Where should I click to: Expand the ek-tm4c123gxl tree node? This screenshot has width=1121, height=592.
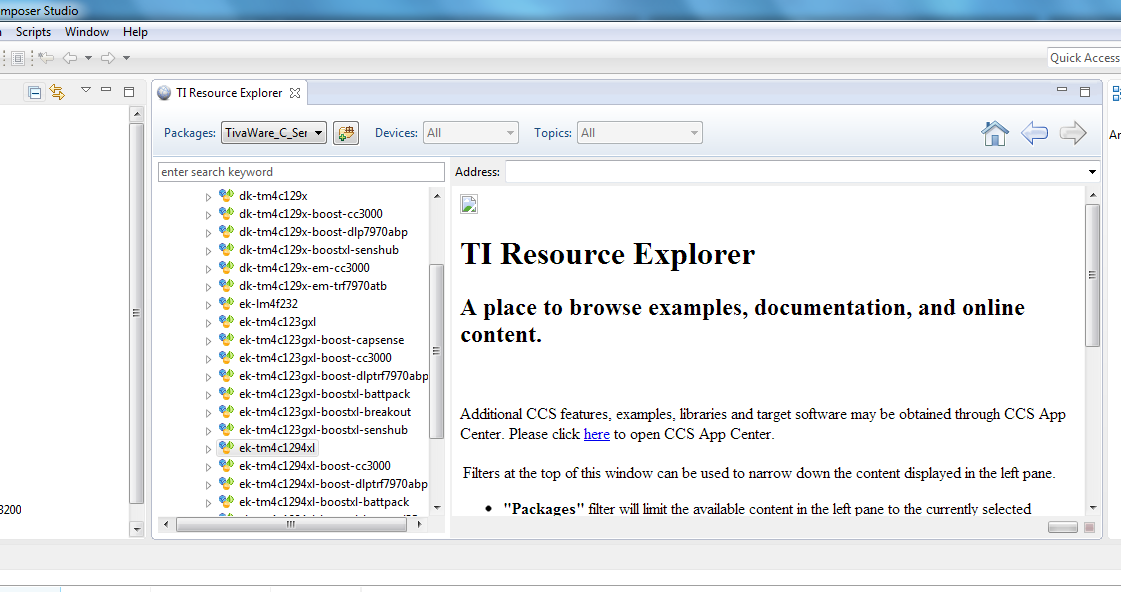point(208,322)
